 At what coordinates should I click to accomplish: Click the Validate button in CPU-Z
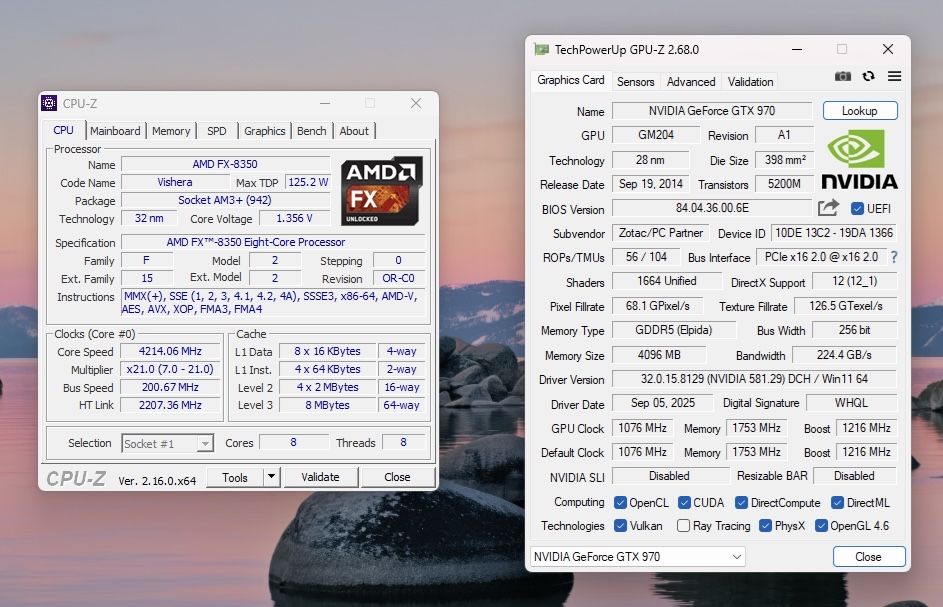click(x=321, y=476)
